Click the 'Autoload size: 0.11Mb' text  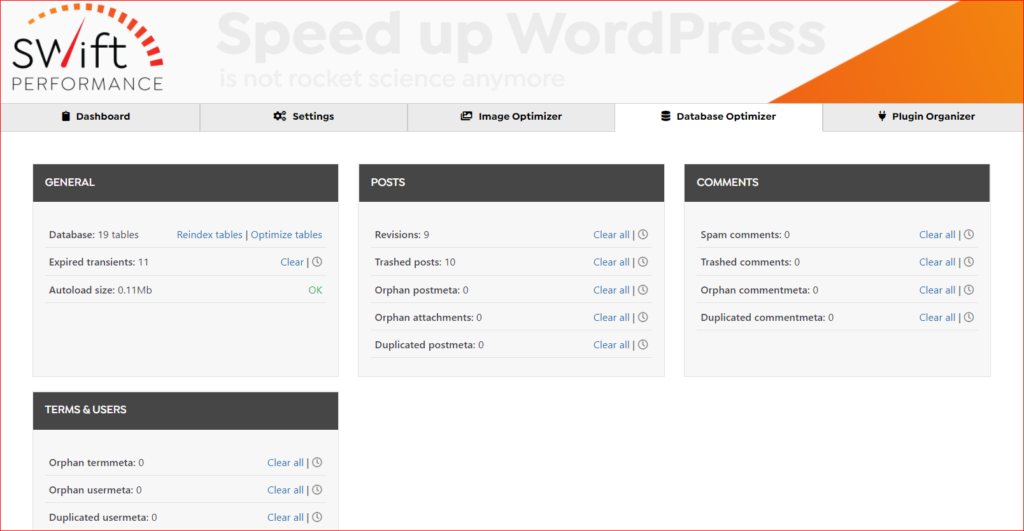pos(100,290)
